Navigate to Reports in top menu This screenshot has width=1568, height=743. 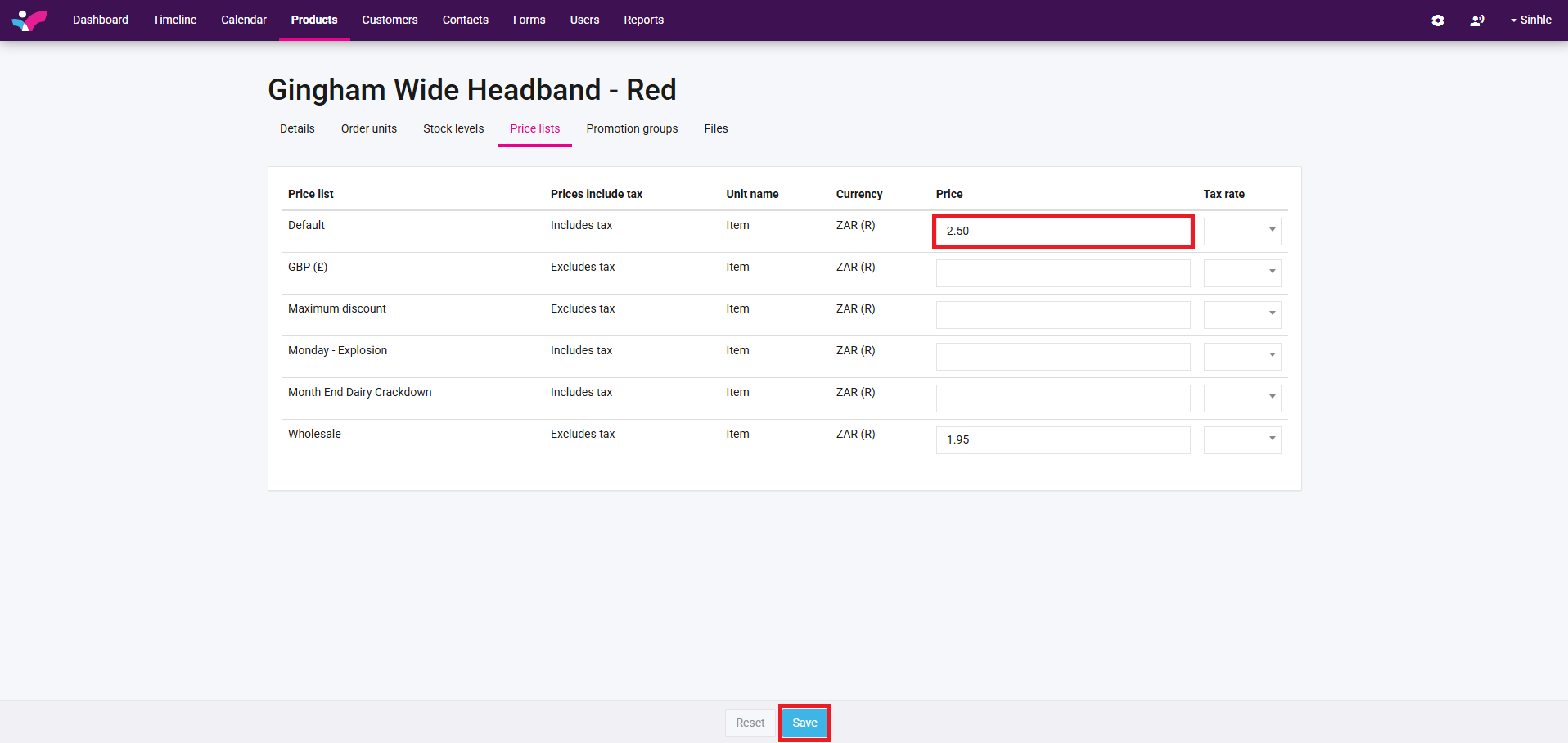643,20
